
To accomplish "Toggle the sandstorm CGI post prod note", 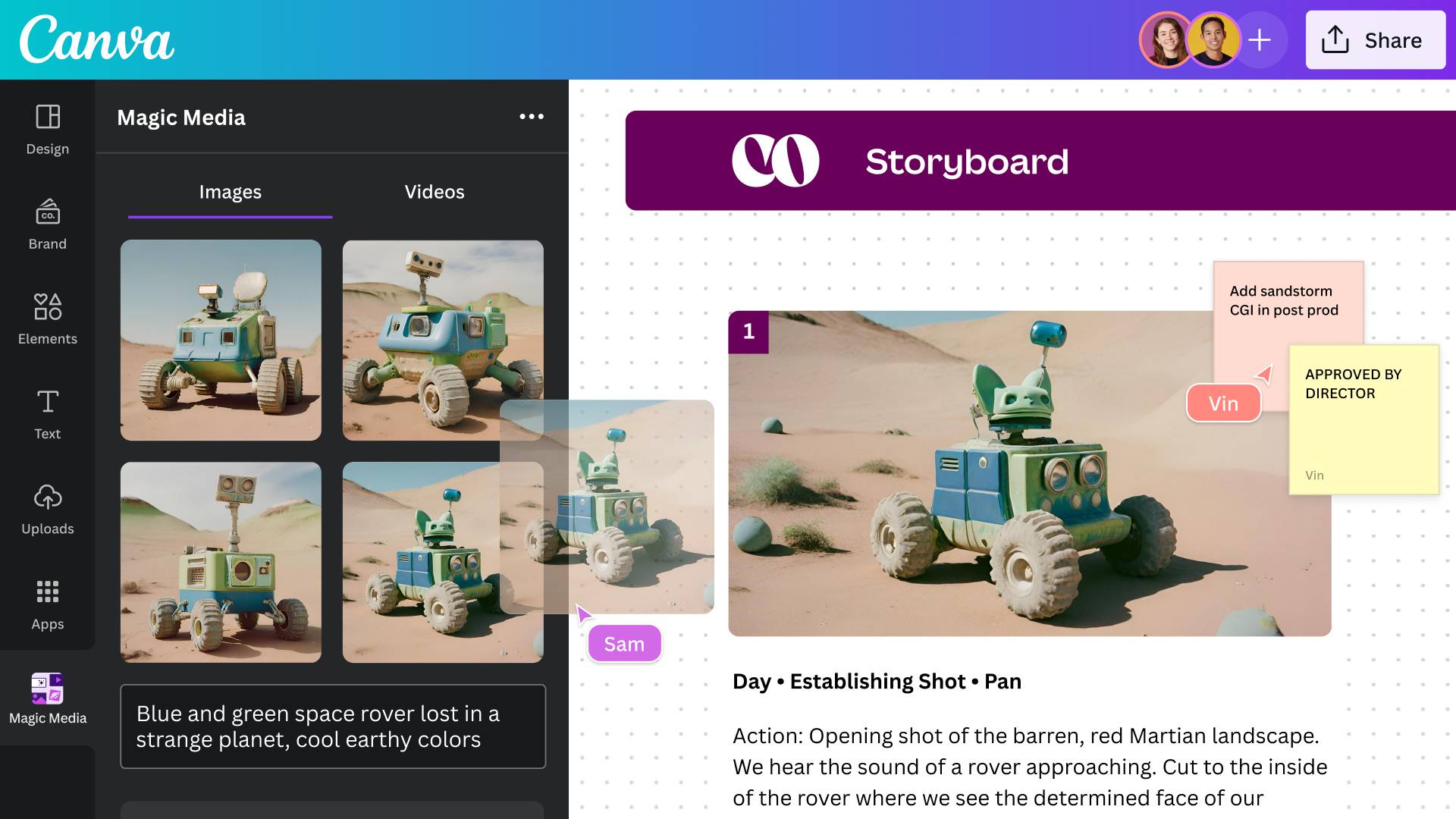I will click(1283, 300).
